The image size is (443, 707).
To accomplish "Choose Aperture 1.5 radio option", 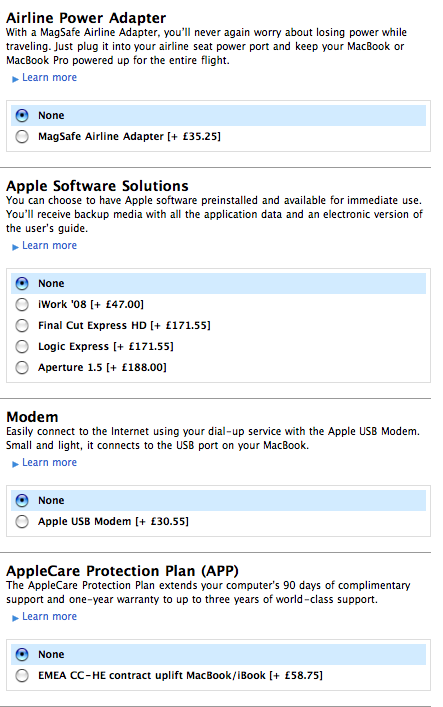I will tap(22, 367).
